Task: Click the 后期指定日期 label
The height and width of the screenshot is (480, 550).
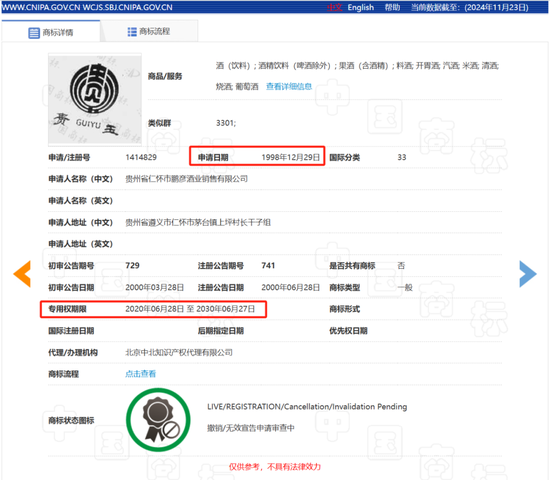Action: pos(221,331)
